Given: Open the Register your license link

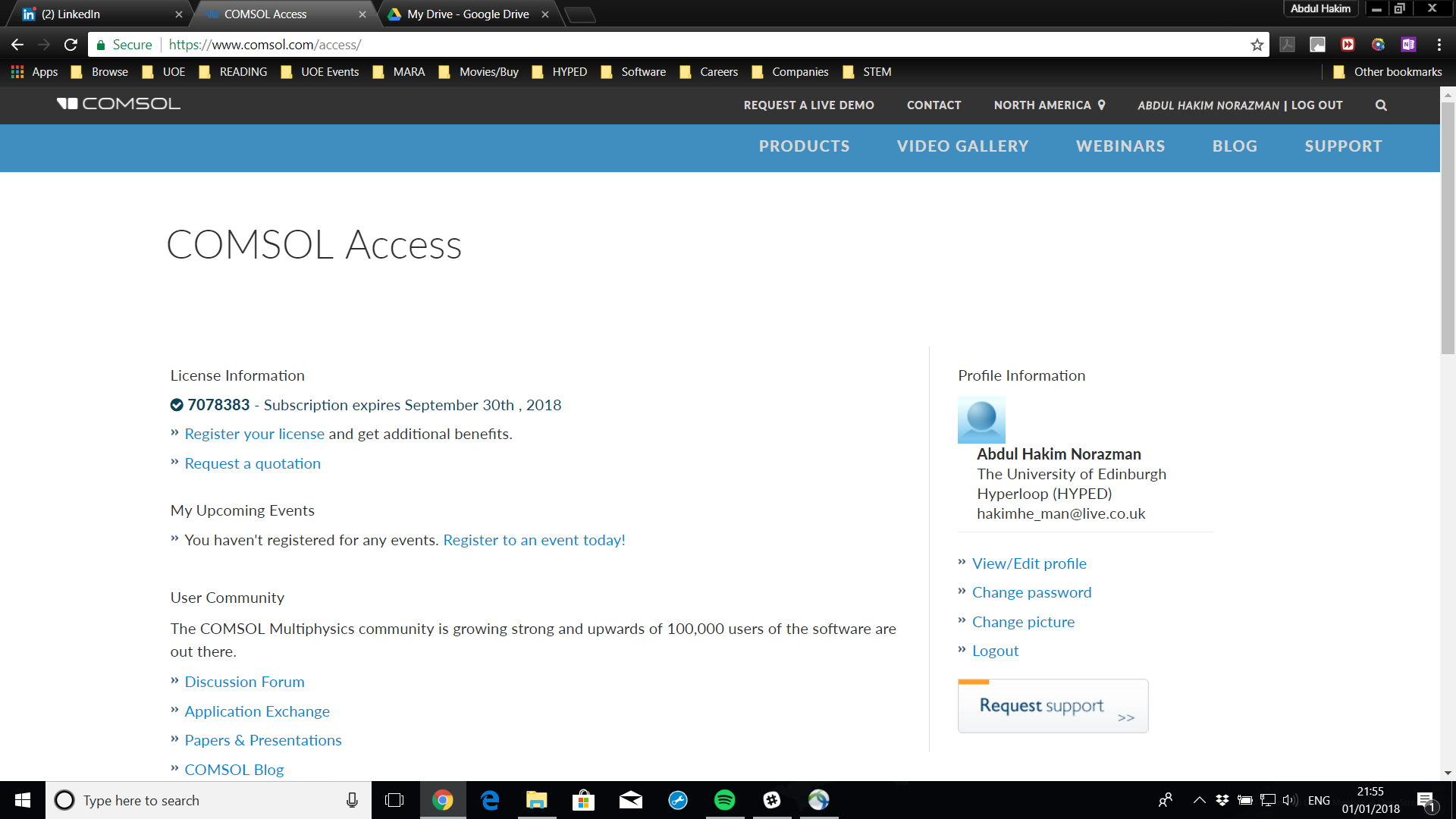Looking at the screenshot, I should (x=254, y=434).
